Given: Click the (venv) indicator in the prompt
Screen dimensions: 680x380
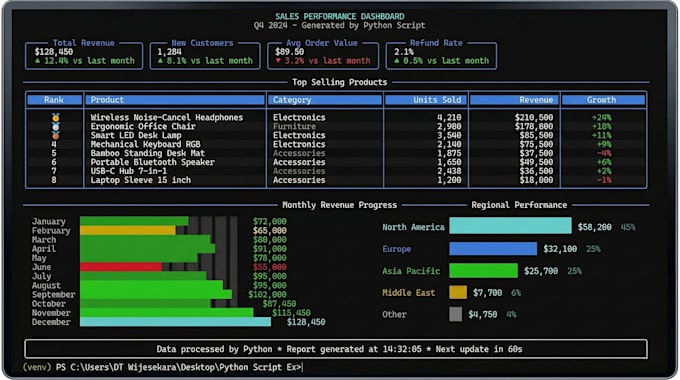Looking at the screenshot, I should 37,367.
